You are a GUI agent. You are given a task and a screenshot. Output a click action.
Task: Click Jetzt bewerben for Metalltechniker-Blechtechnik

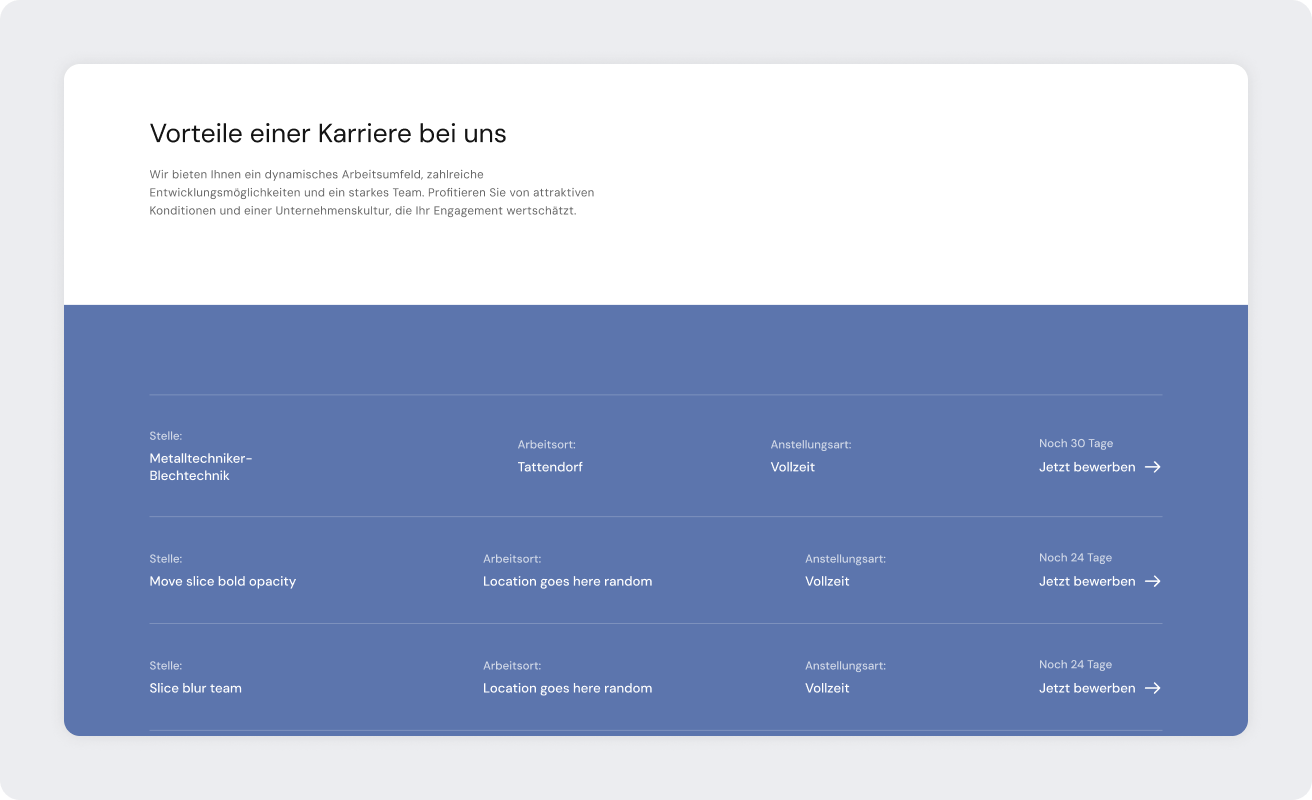1087,467
